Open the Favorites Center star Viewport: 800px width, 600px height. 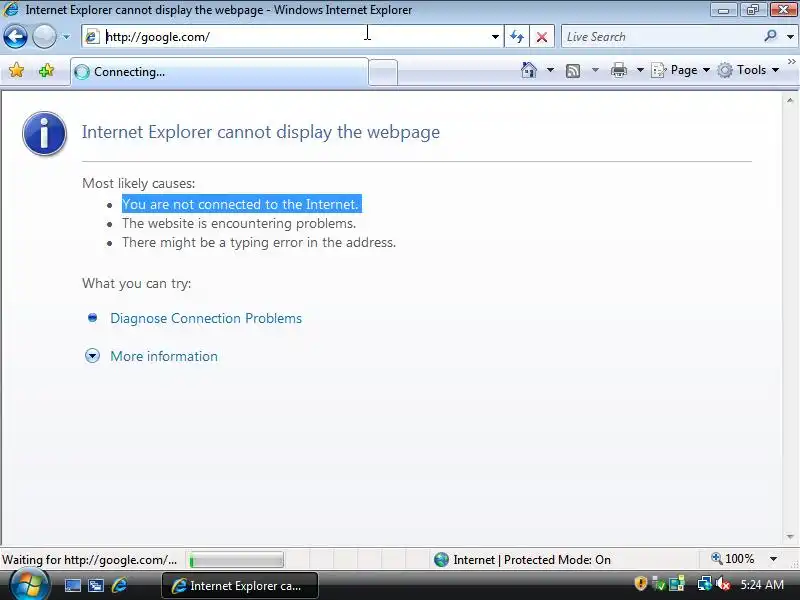[x=16, y=70]
